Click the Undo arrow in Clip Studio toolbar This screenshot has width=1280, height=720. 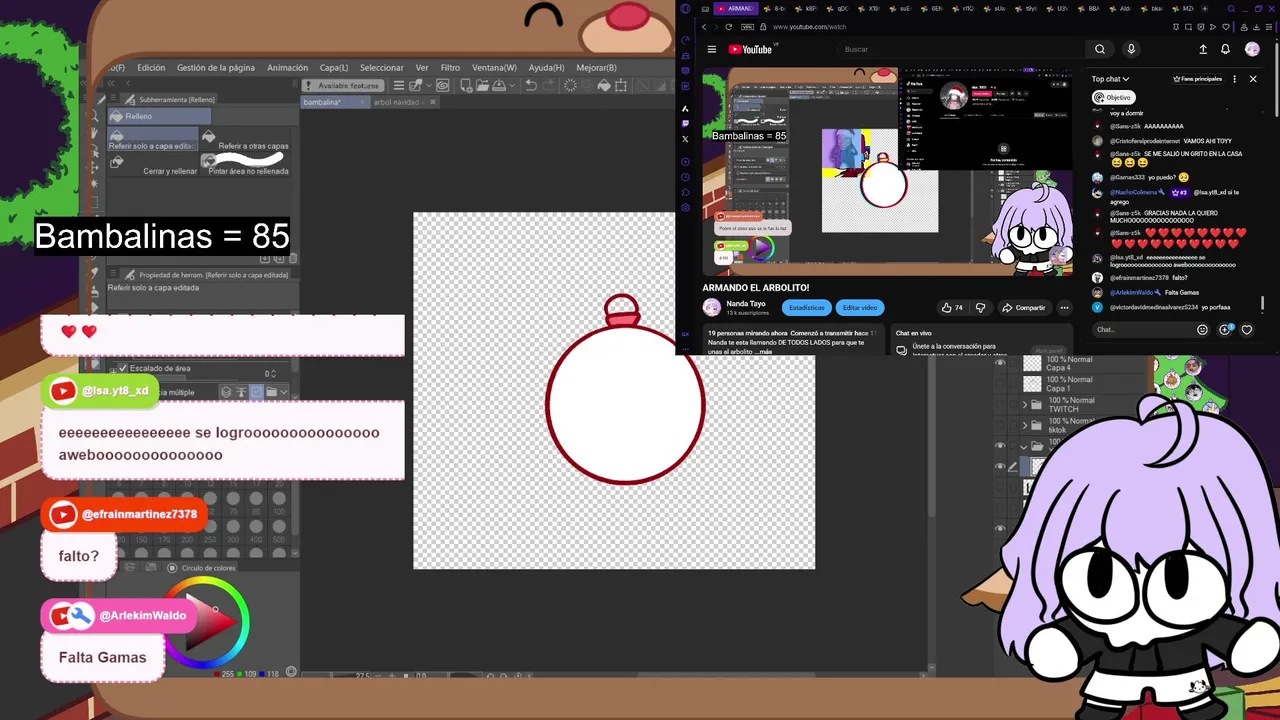[x=531, y=86]
